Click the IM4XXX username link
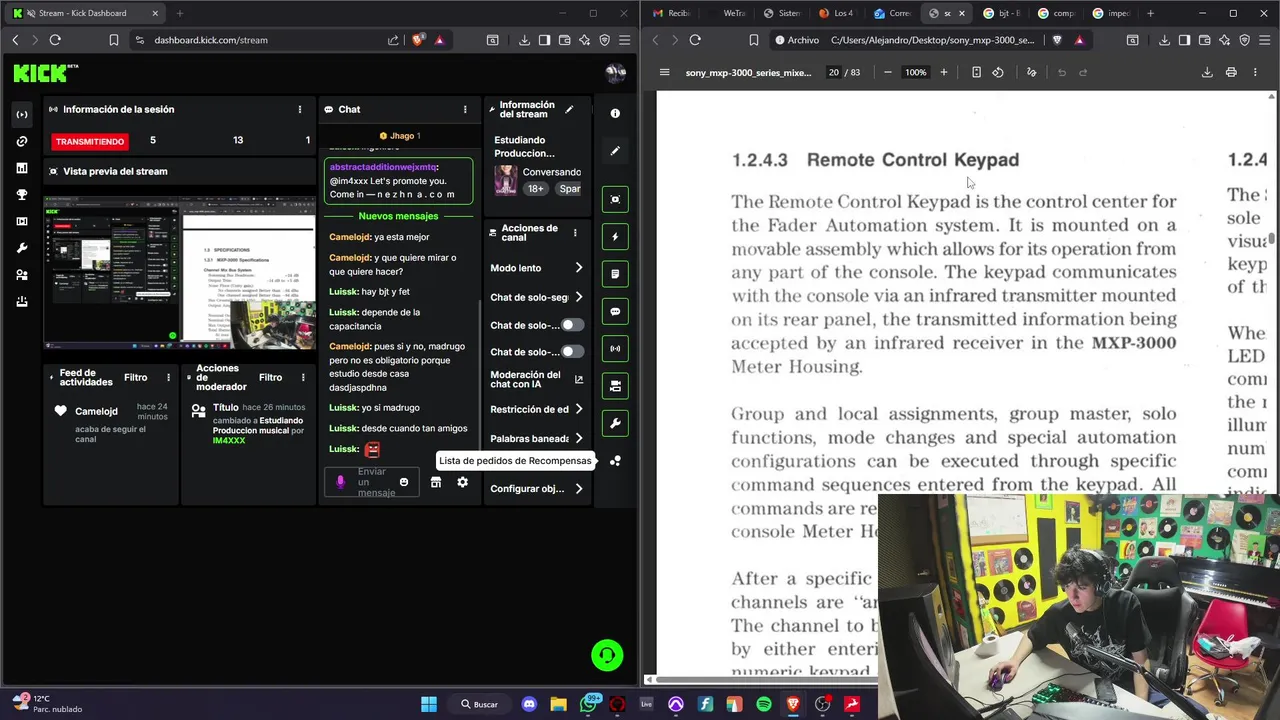Viewport: 1280px width, 720px height. [229, 441]
